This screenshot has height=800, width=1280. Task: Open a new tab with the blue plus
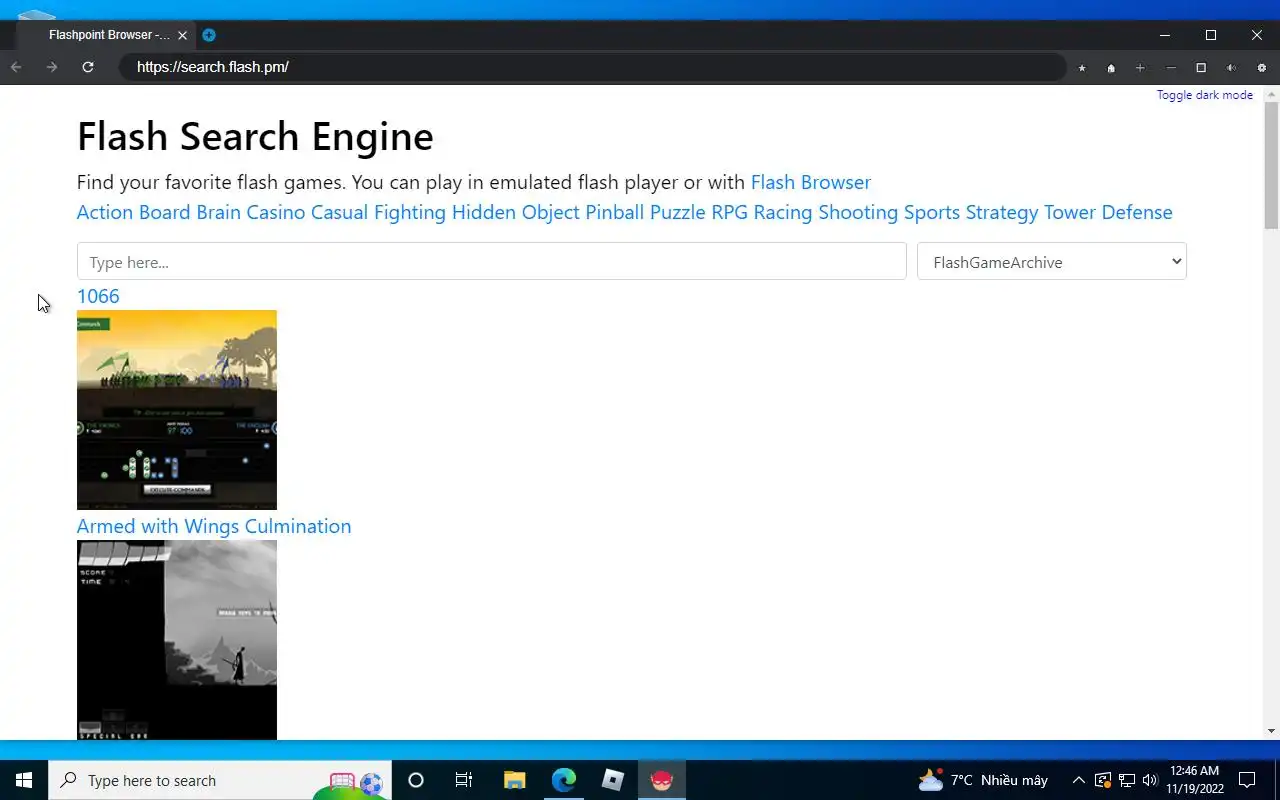click(x=209, y=35)
